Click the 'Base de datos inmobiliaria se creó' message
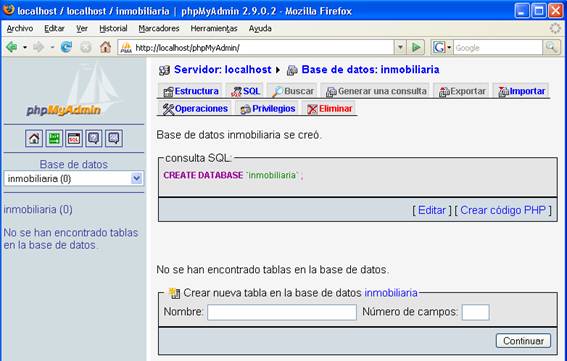Image resolution: width=567 pixels, height=361 pixels. (x=239, y=135)
